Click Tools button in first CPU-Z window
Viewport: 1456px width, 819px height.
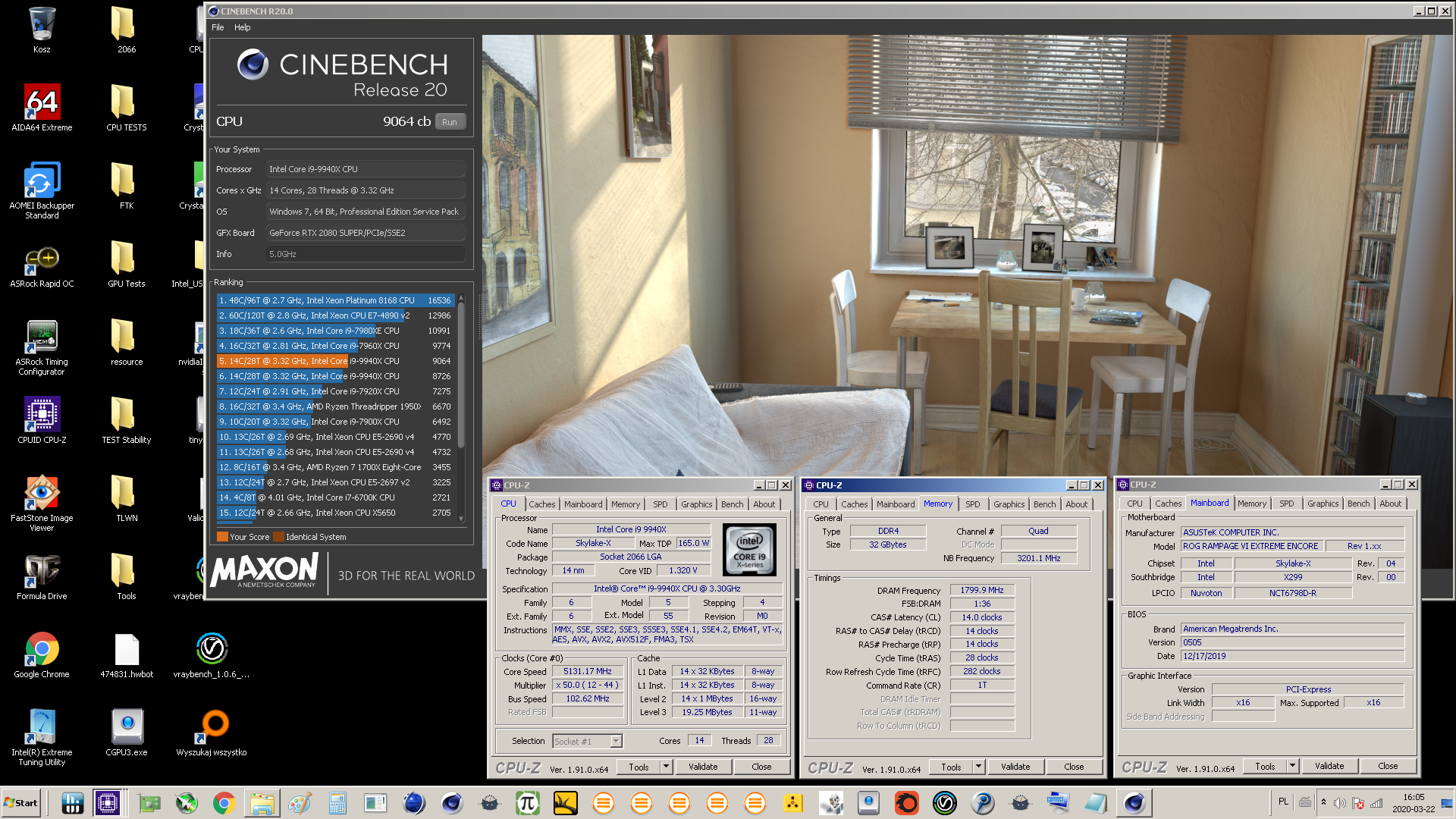(x=639, y=767)
